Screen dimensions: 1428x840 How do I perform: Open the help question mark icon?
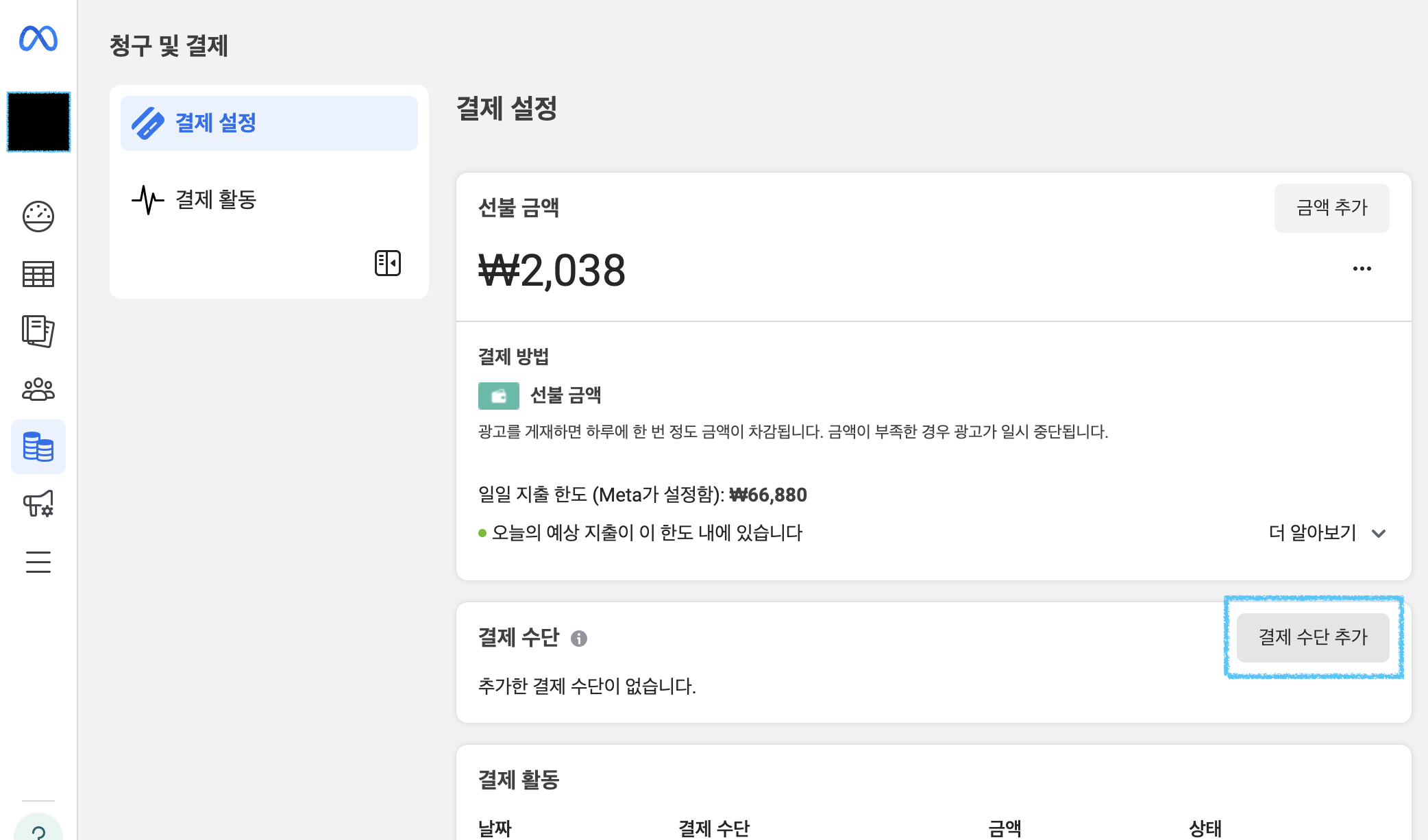click(x=38, y=830)
